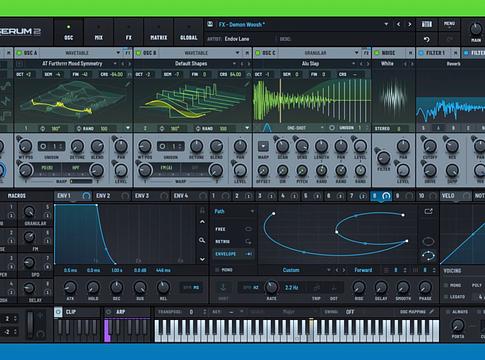Screen dimensions: 485x360
Task: Toggle the ARP power switch
Action: (108, 312)
